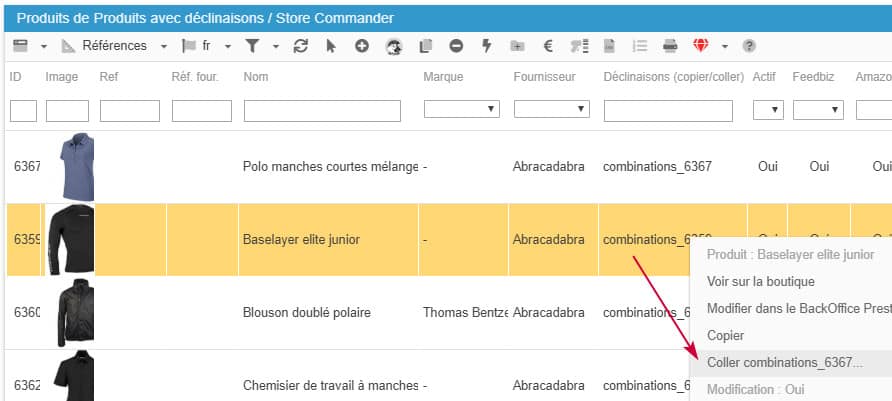Click the Nom filter text field
The width and height of the screenshot is (892, 401).
tap(322, 110)
